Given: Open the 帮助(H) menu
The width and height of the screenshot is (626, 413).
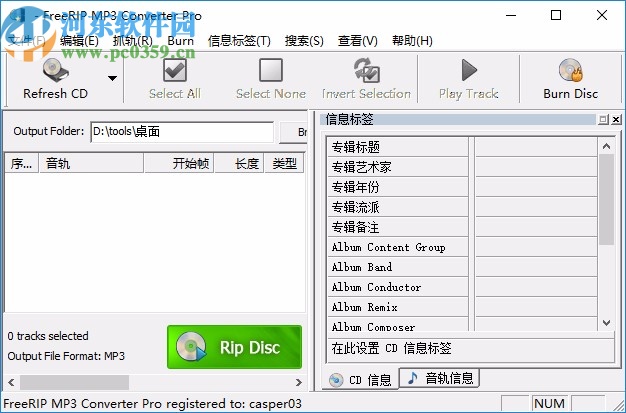Looking at the screenshot, I should click(412, 41).
